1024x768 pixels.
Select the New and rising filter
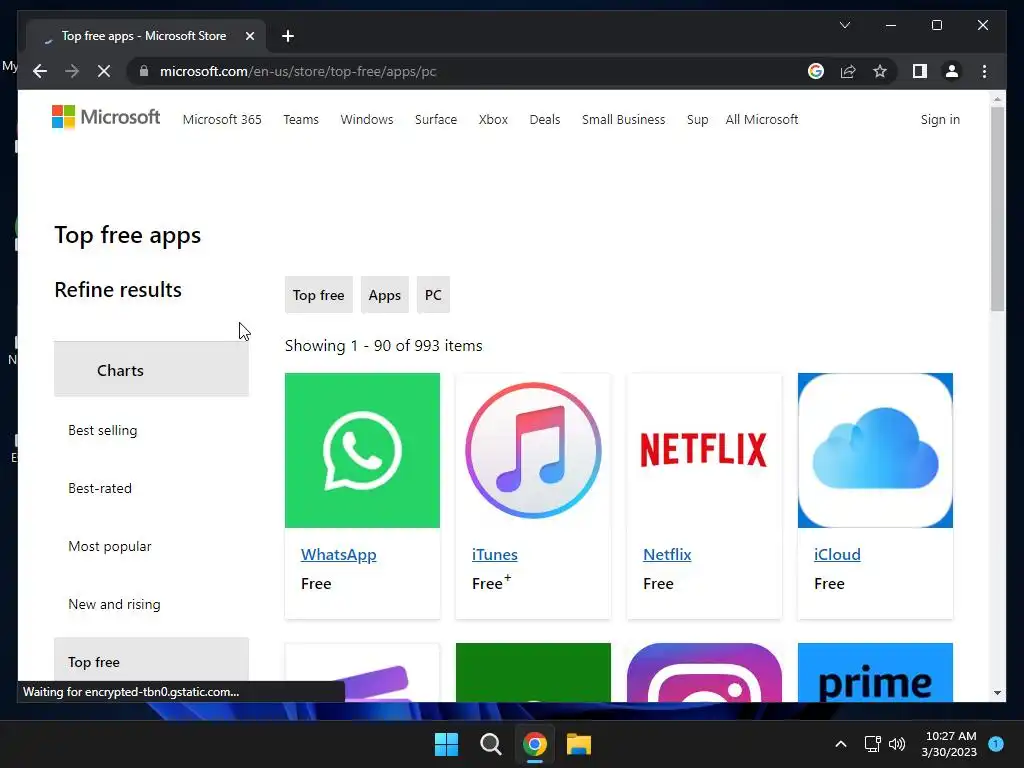click(x=114, y=604)
